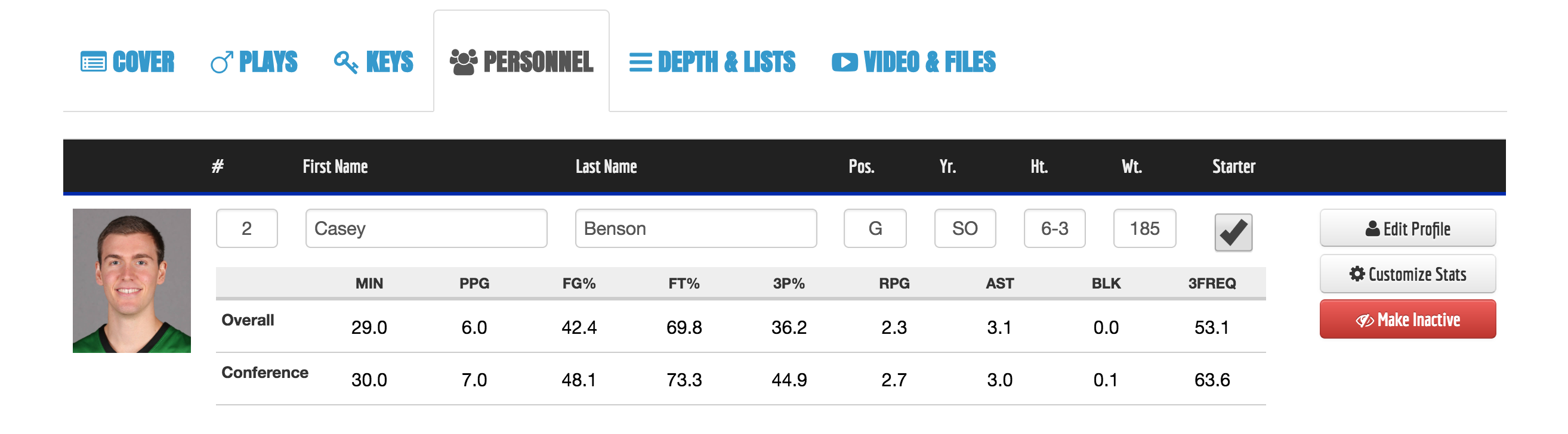Open Edit Profile for Casey Benson

click(1407, 228)
